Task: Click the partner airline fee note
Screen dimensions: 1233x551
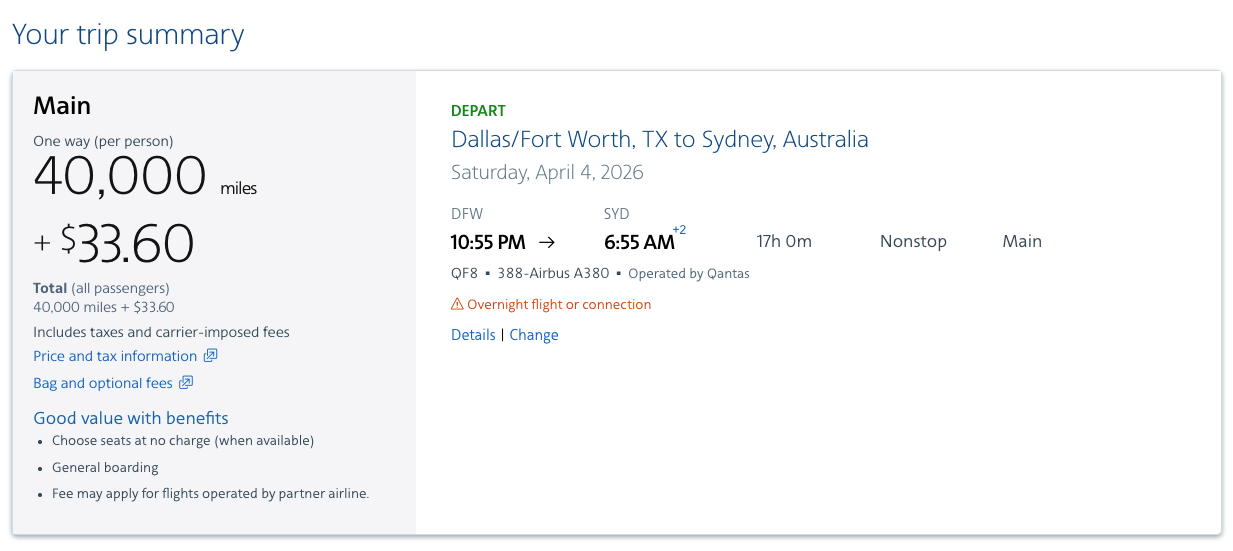Action: [211, 493]
